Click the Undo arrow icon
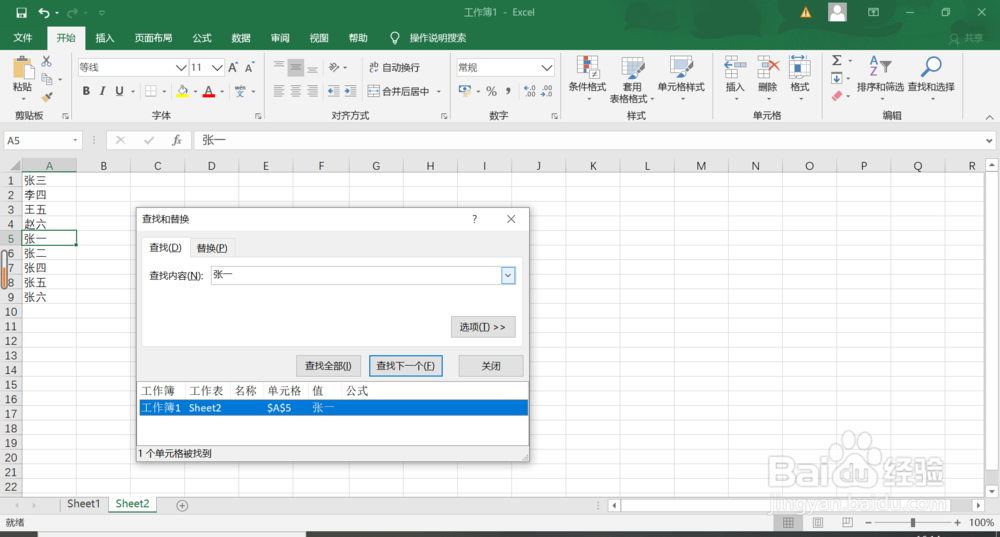The image size is (1000, 537). pyautogui.click(x=43, y=12)
